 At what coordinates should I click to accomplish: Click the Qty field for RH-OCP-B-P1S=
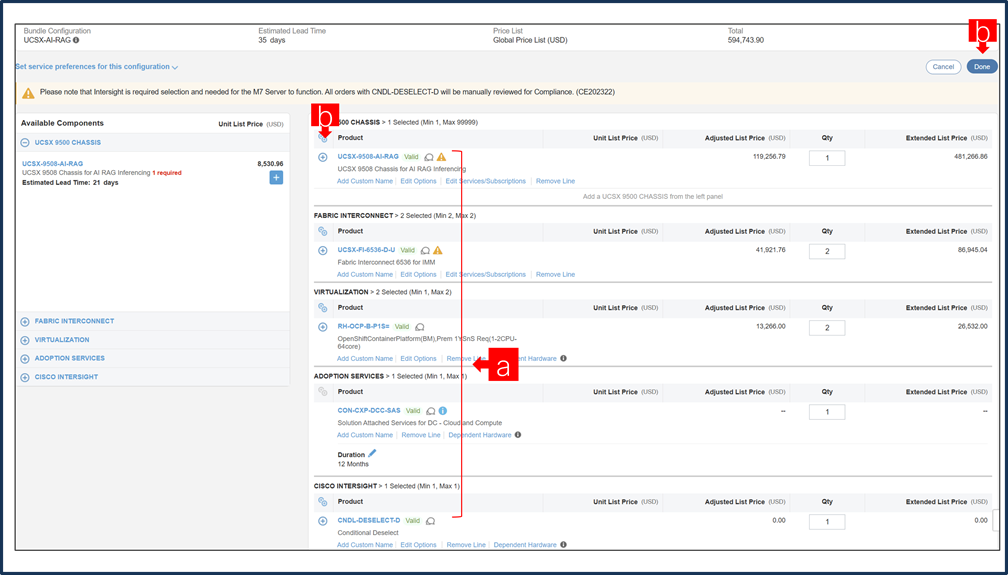827,328
